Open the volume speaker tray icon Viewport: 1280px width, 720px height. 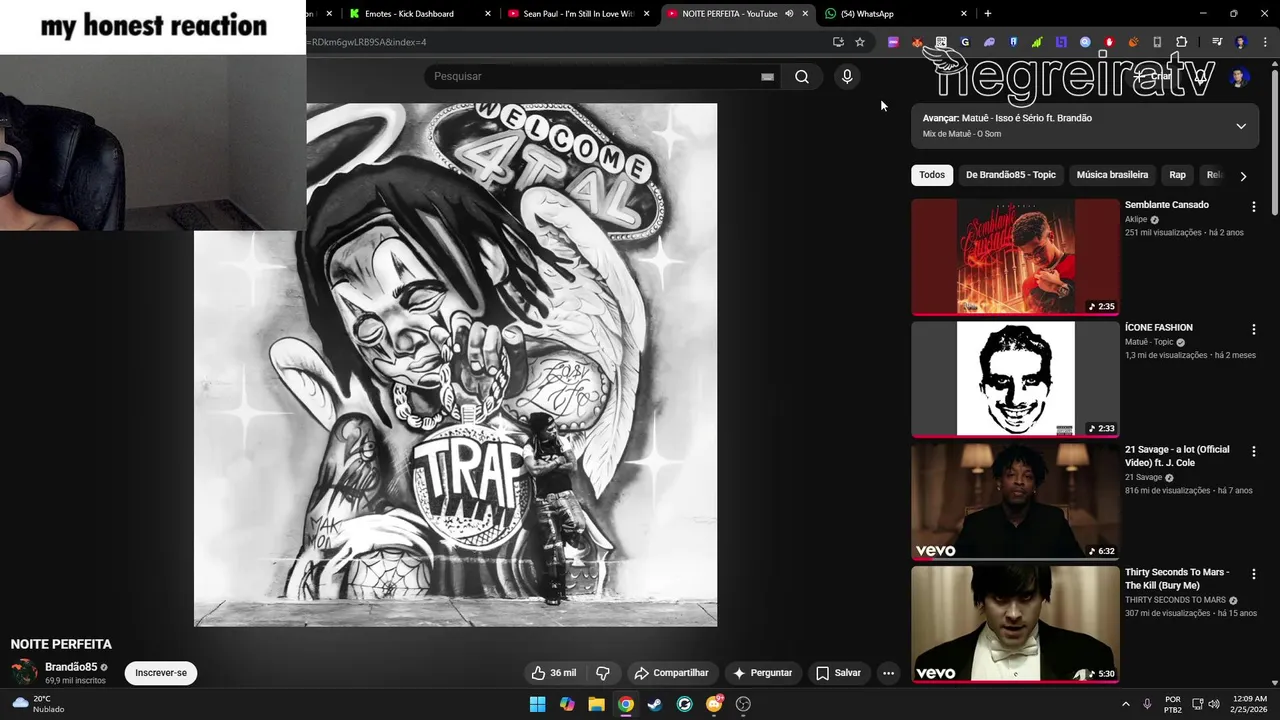(1214, 704)
